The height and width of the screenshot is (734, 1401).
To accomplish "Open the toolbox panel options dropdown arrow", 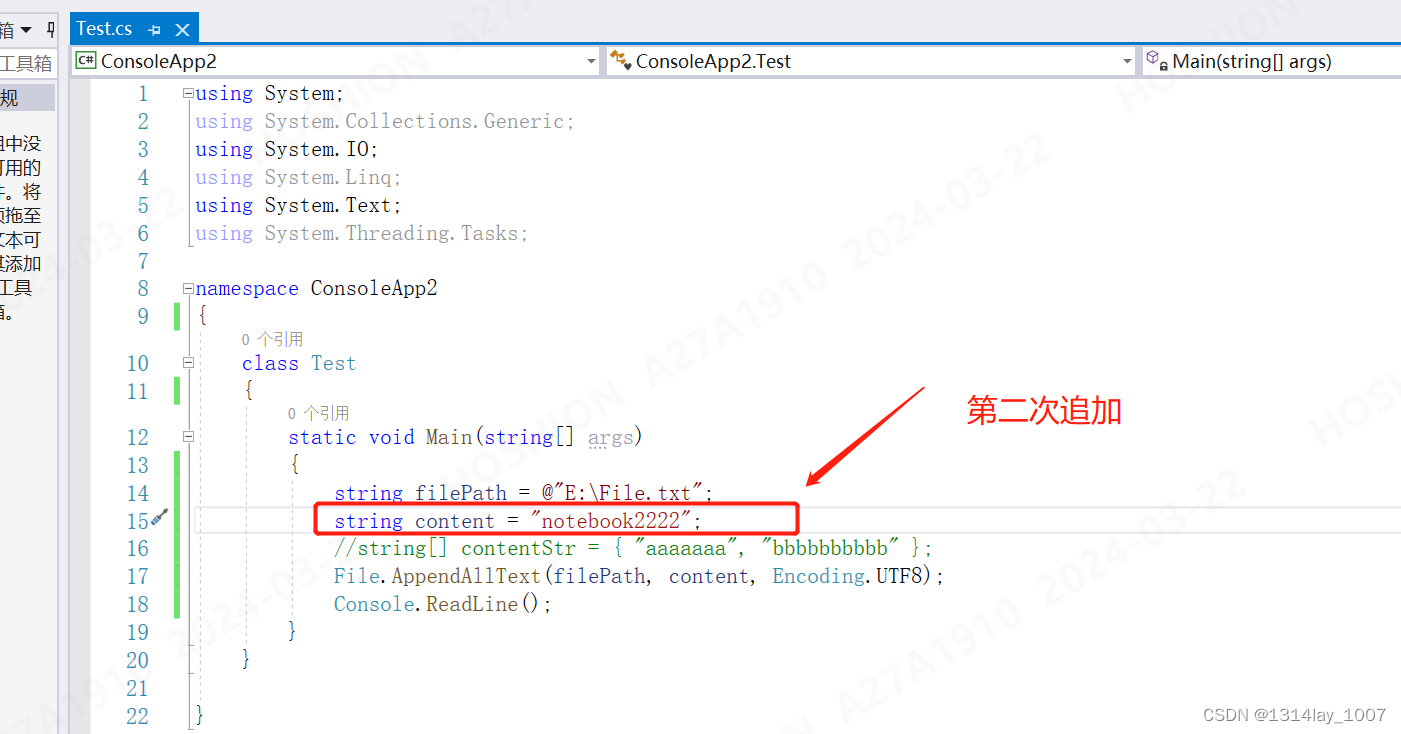I will click(26, 30).
